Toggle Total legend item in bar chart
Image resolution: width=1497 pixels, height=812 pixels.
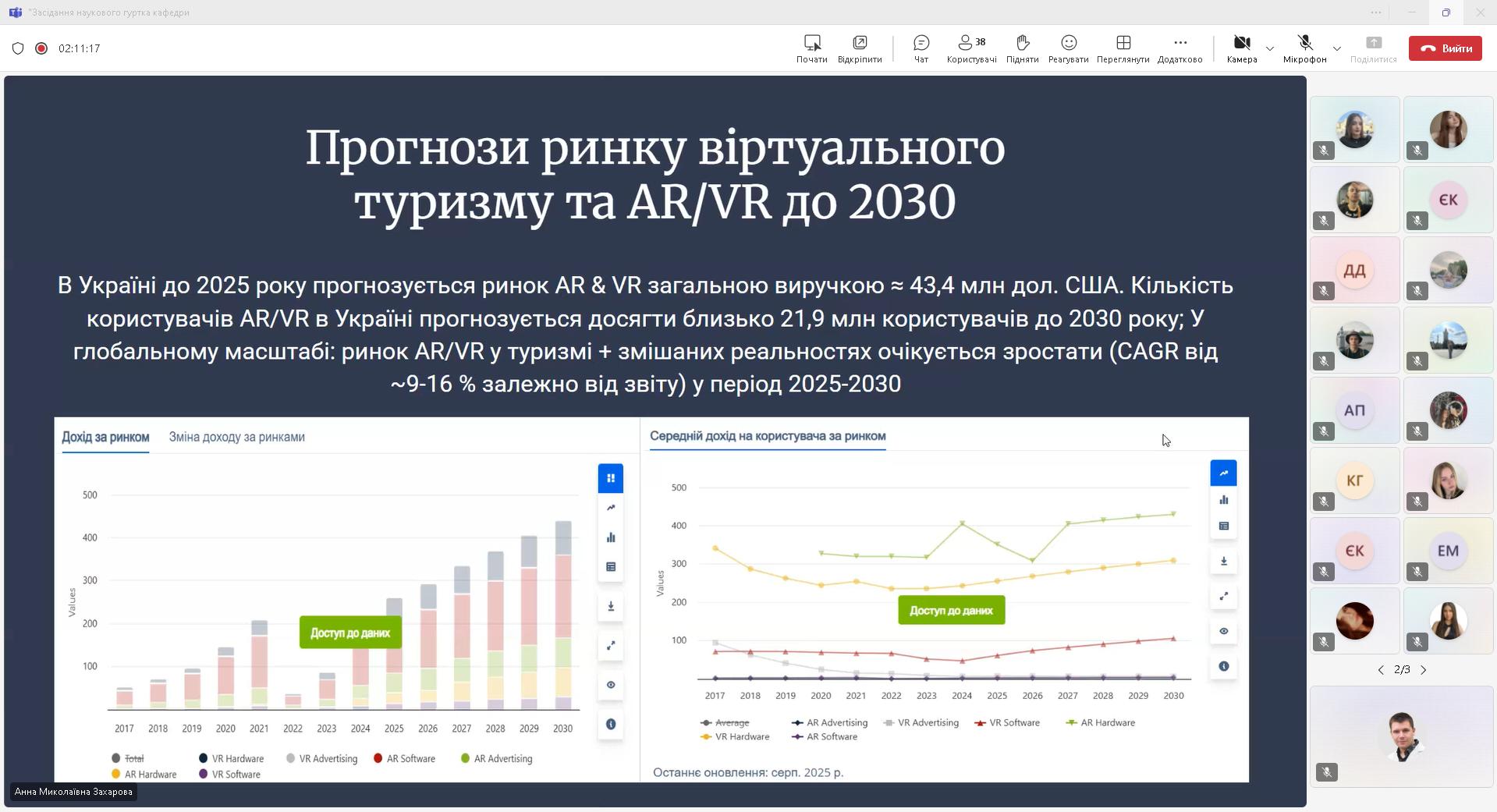pyautogui.click(x=128, y=758)
